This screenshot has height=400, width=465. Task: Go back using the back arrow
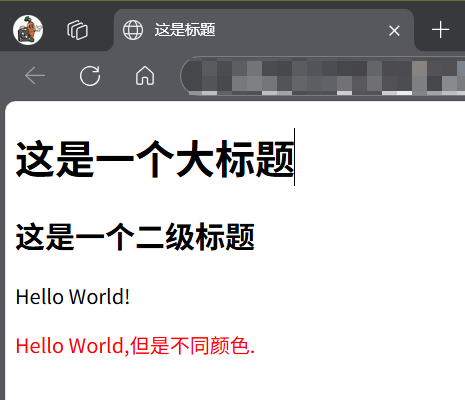[35, 76]
